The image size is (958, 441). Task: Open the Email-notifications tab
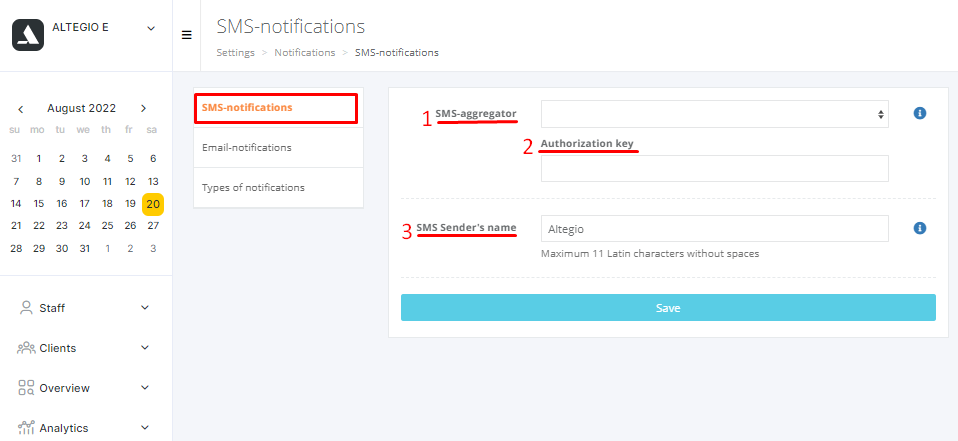(247, 147)
